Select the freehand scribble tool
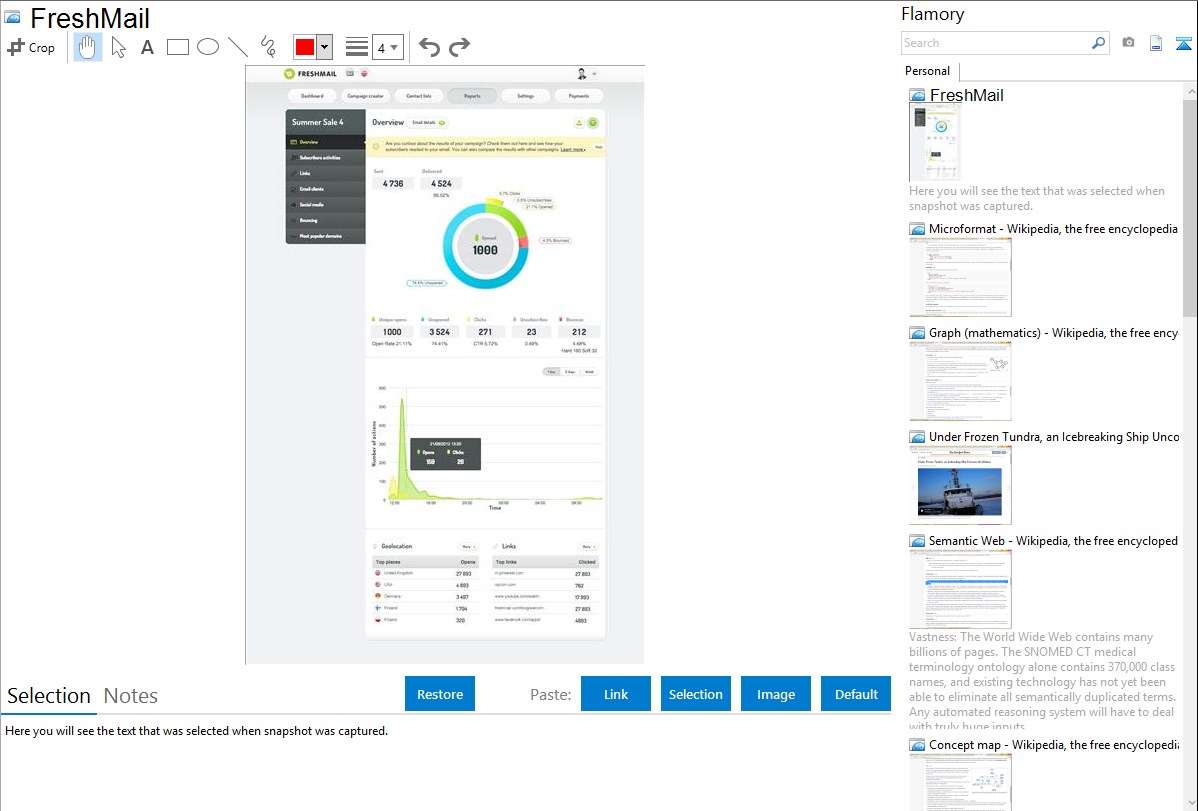This screenshot has width=1198, height=811. coord(268,47)
